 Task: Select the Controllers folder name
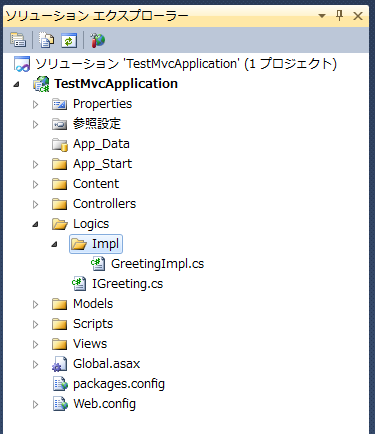(x=104, y=204)
